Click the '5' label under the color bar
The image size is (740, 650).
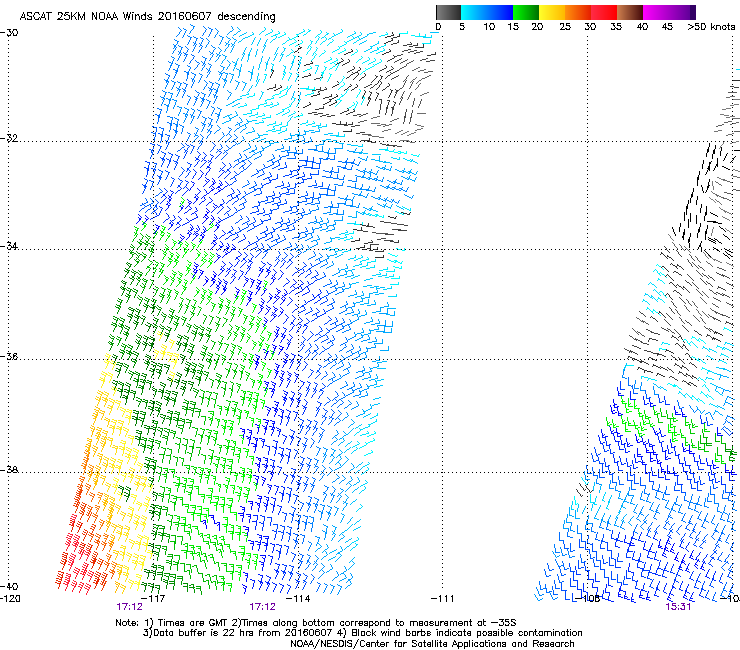[462, 27]
